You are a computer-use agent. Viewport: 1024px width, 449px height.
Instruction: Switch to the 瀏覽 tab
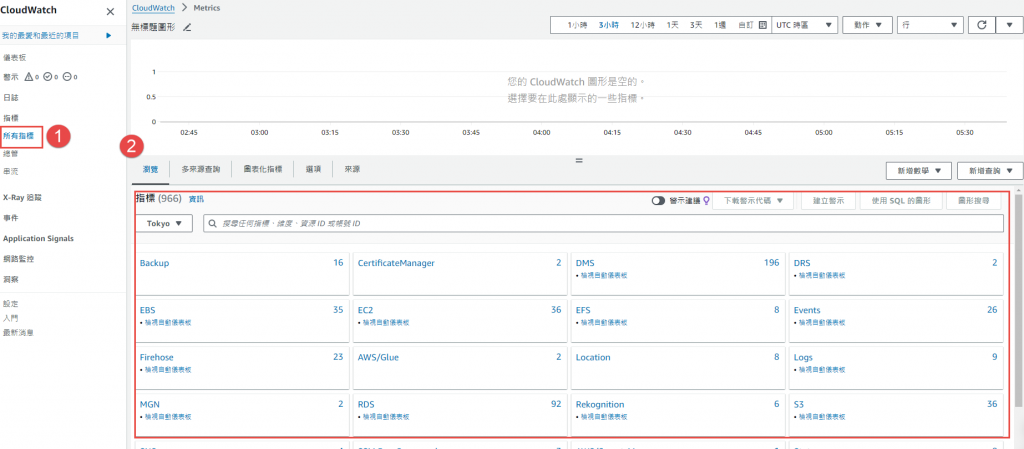coord(150,169)
